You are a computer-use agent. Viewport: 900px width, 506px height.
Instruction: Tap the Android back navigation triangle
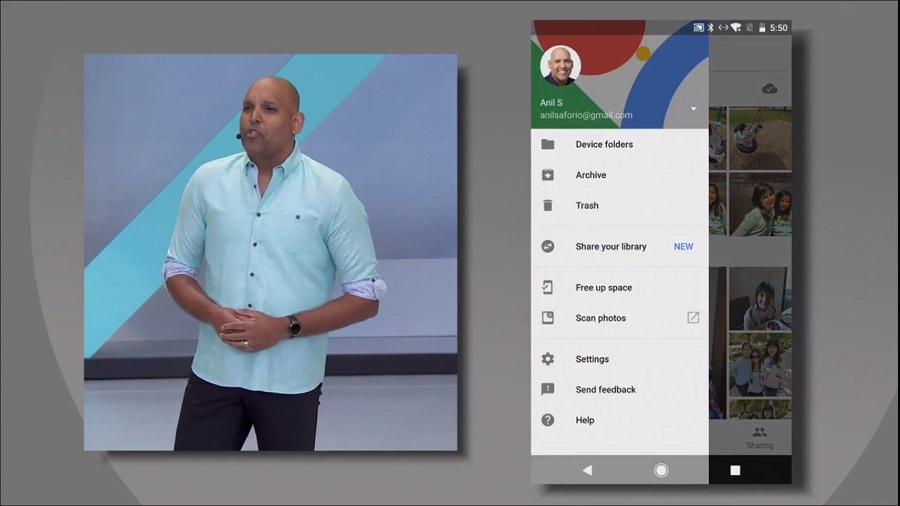tap(587, 470)
